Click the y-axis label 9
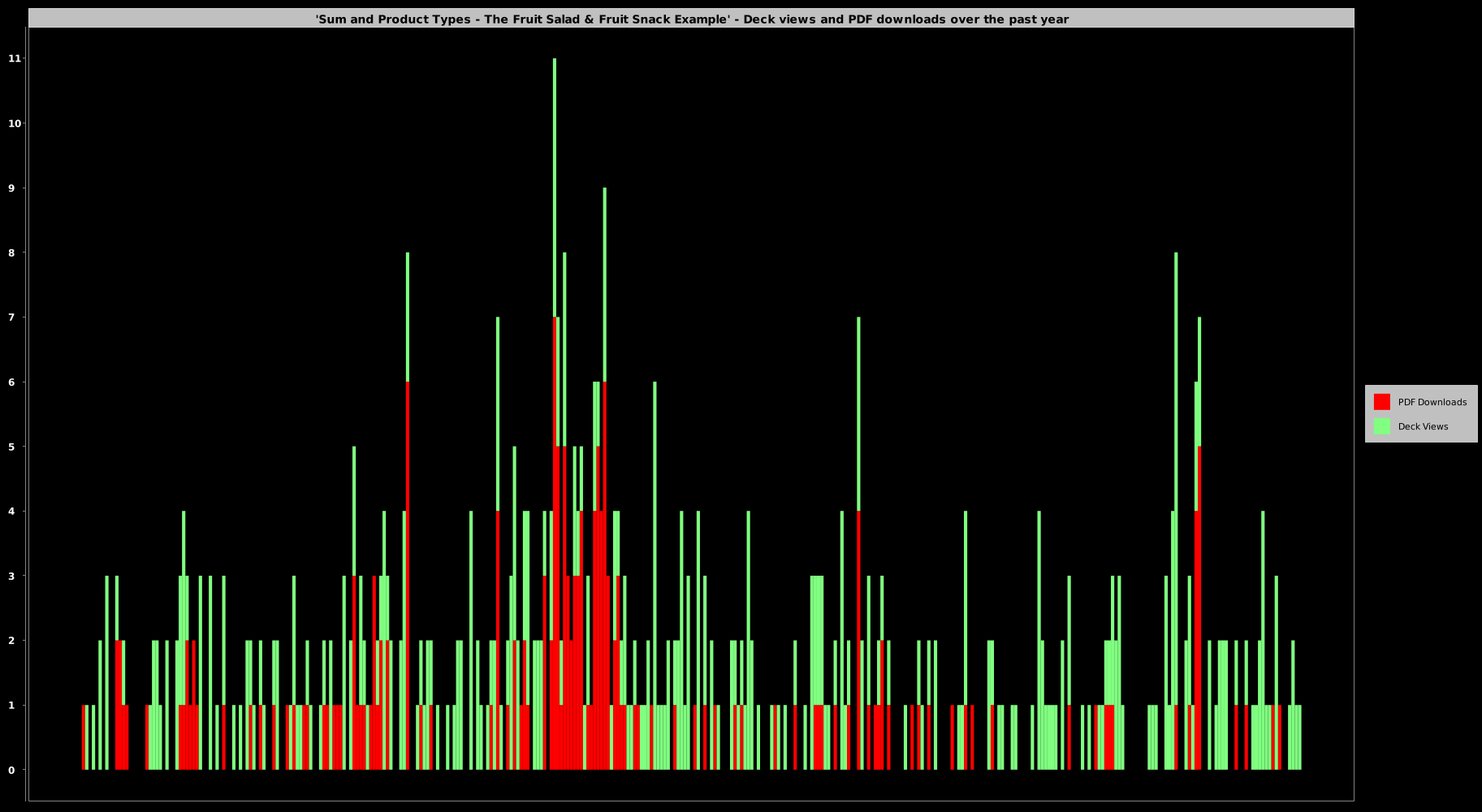This screenshot has height=812, width=1482. point(11,188)
